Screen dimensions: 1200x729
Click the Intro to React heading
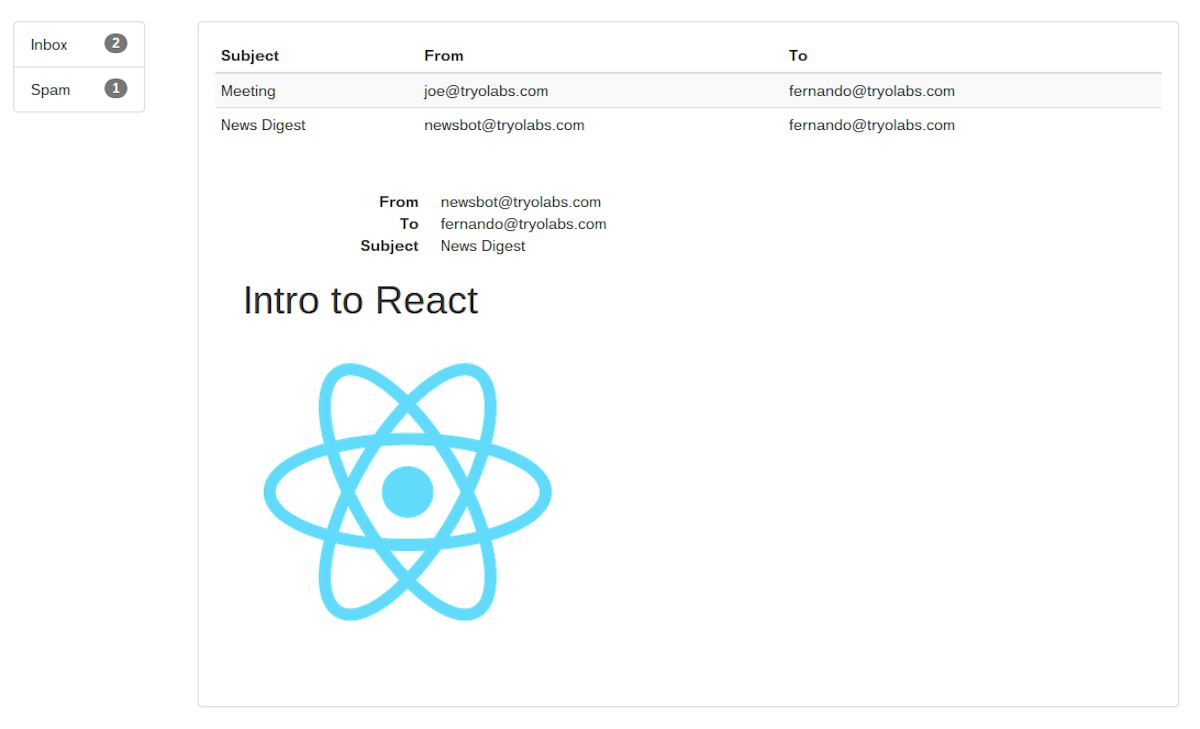[x=360, y=300]
